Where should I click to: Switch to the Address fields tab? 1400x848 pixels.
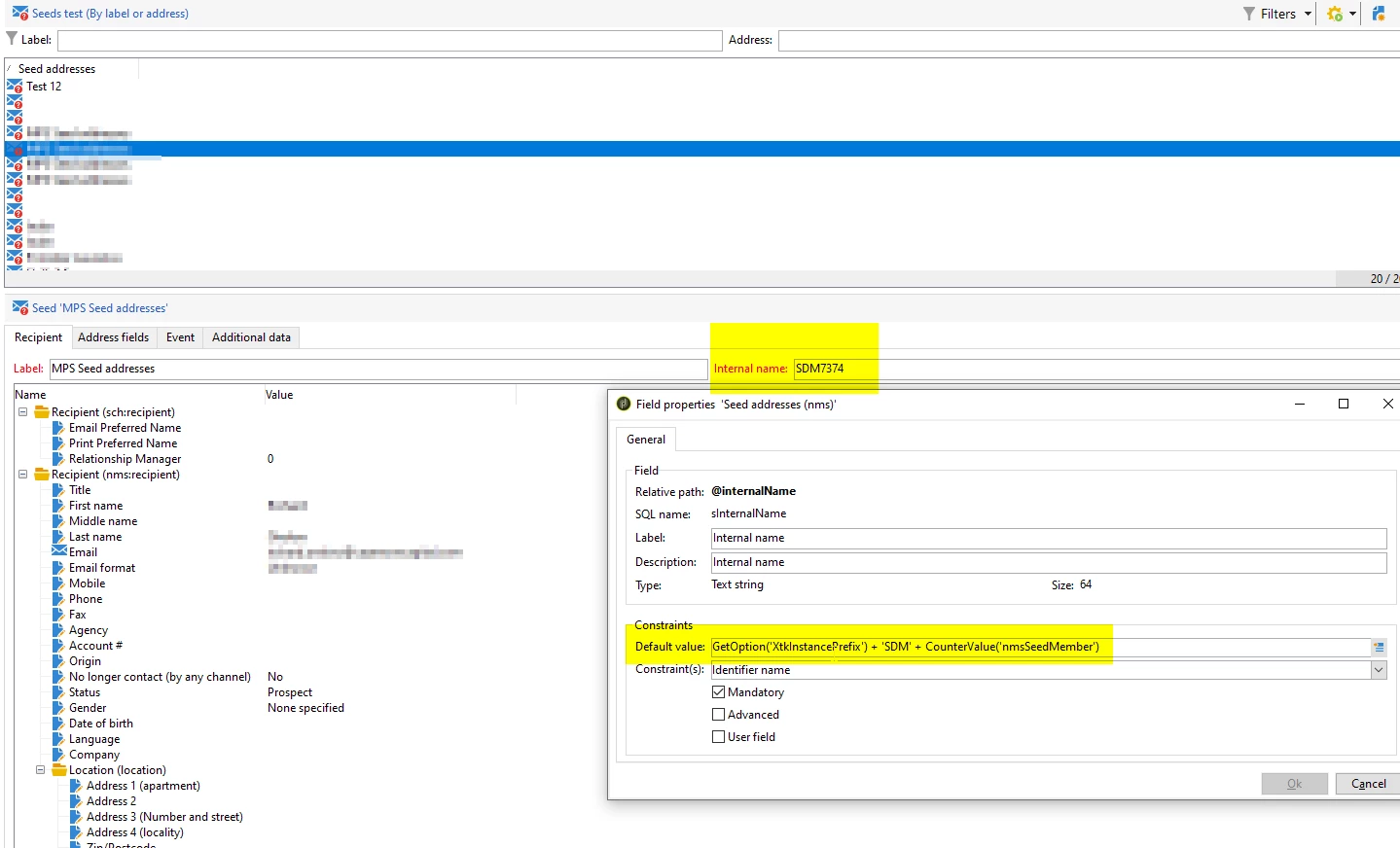(114, 337)
